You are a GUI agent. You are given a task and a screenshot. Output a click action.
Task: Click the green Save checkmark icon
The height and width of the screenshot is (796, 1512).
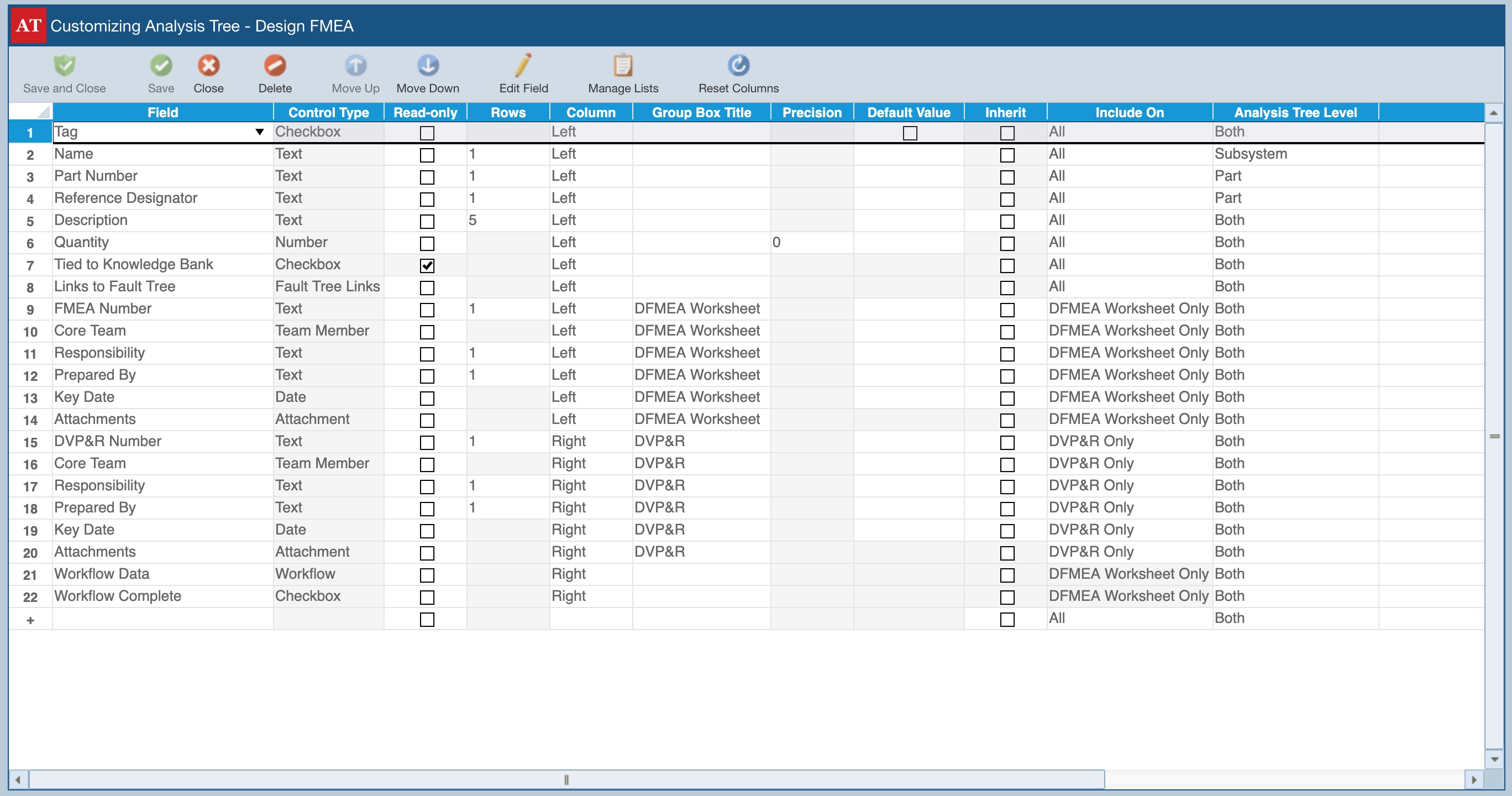[x=161, y=66]
